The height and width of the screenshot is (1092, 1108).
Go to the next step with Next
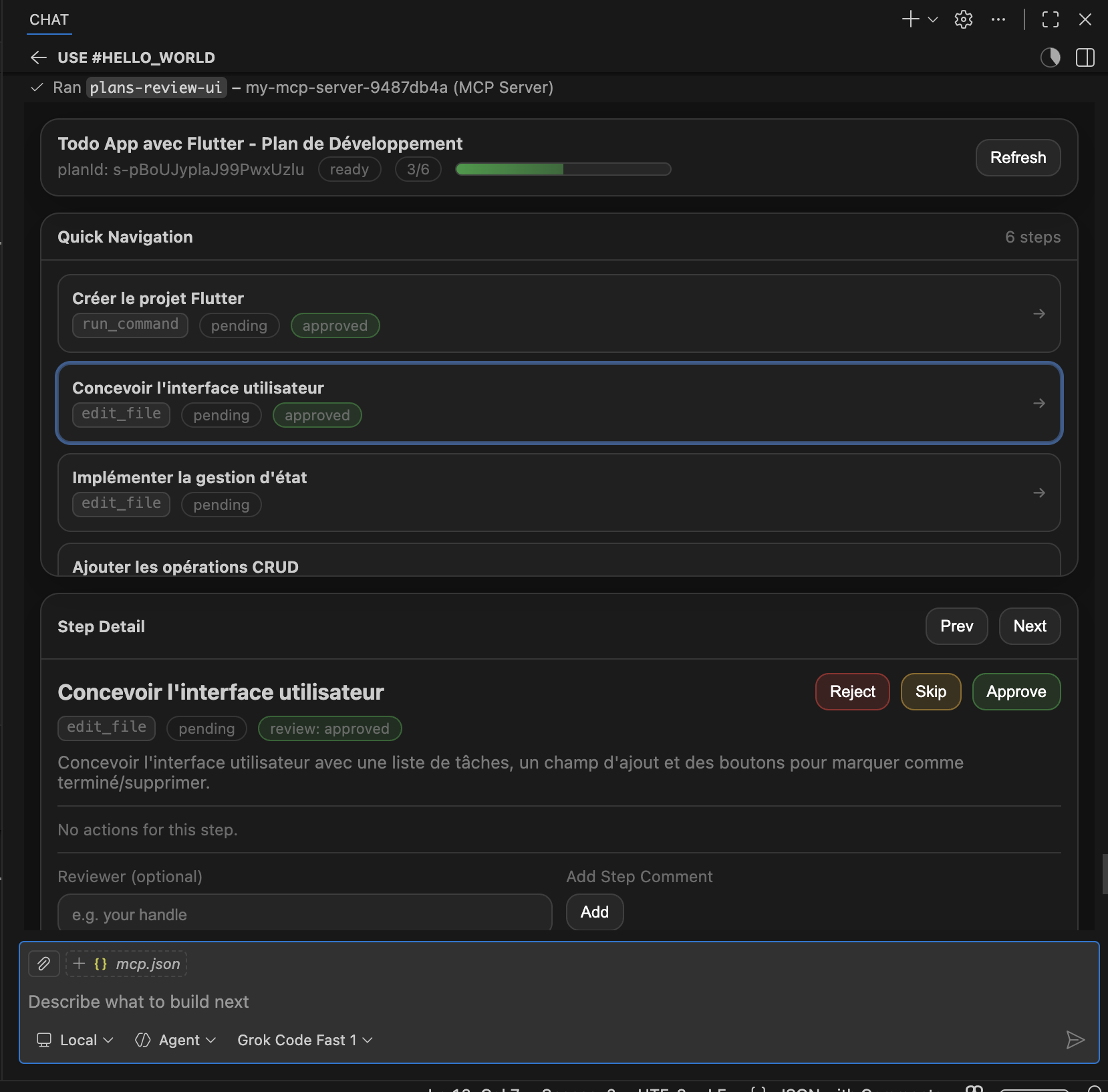[1030, 626]
